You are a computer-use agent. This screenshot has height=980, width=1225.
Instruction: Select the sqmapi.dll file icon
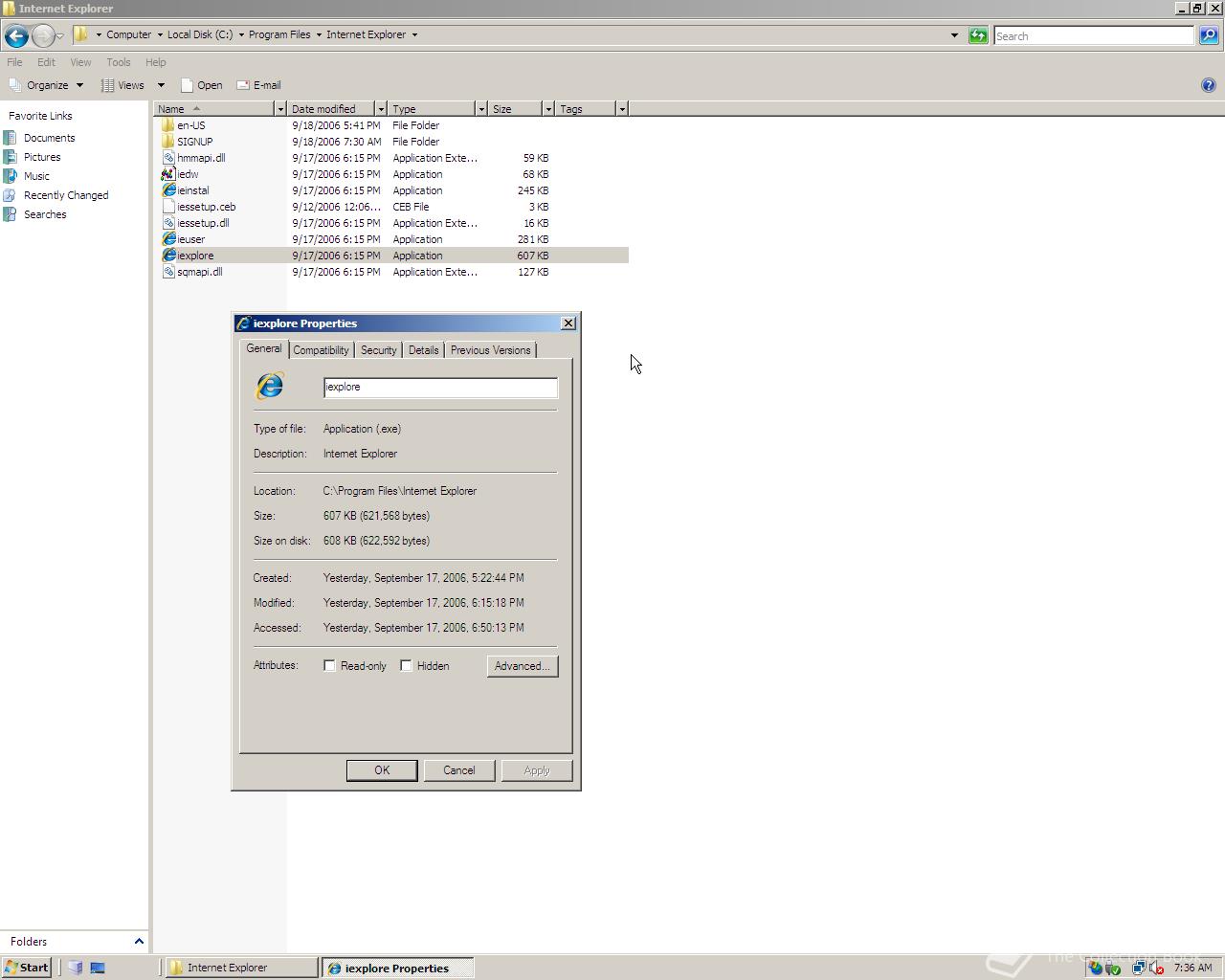tap(168, 272)
